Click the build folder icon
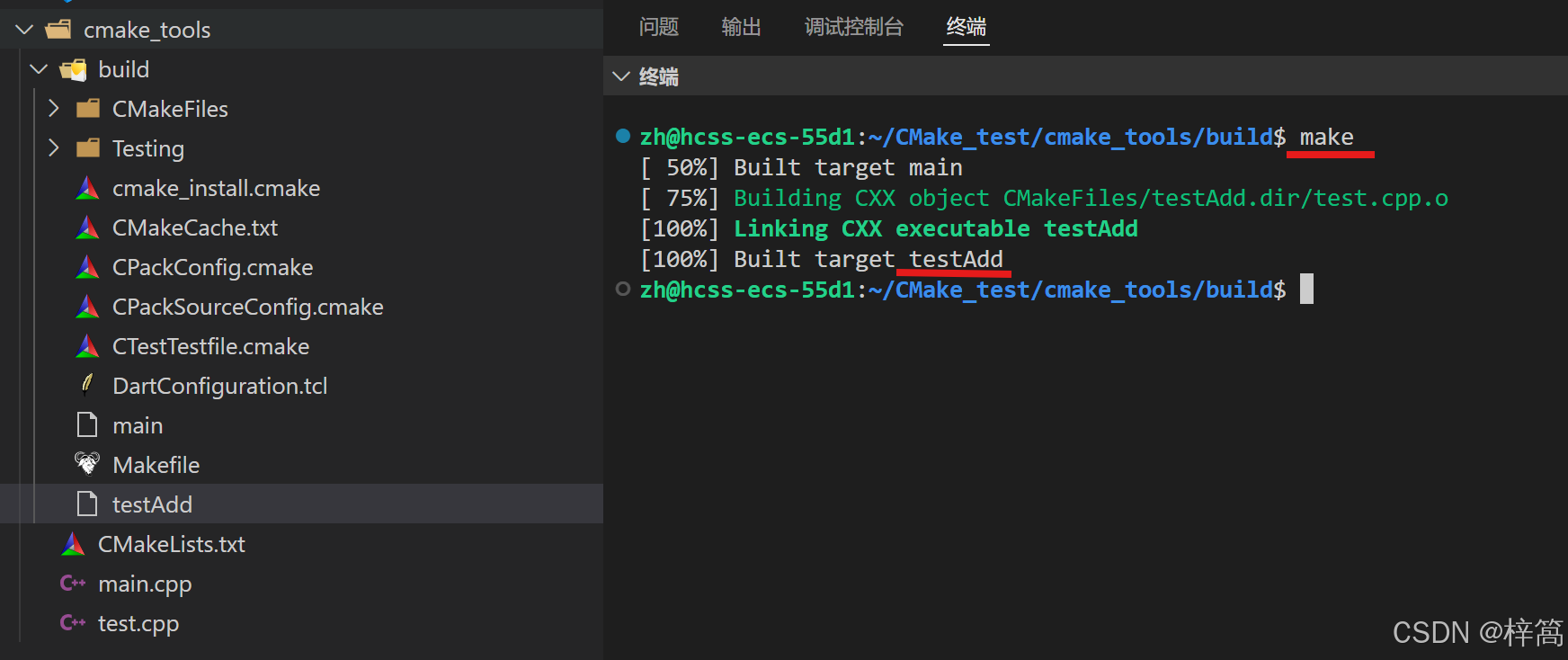 tap(73, 69)
